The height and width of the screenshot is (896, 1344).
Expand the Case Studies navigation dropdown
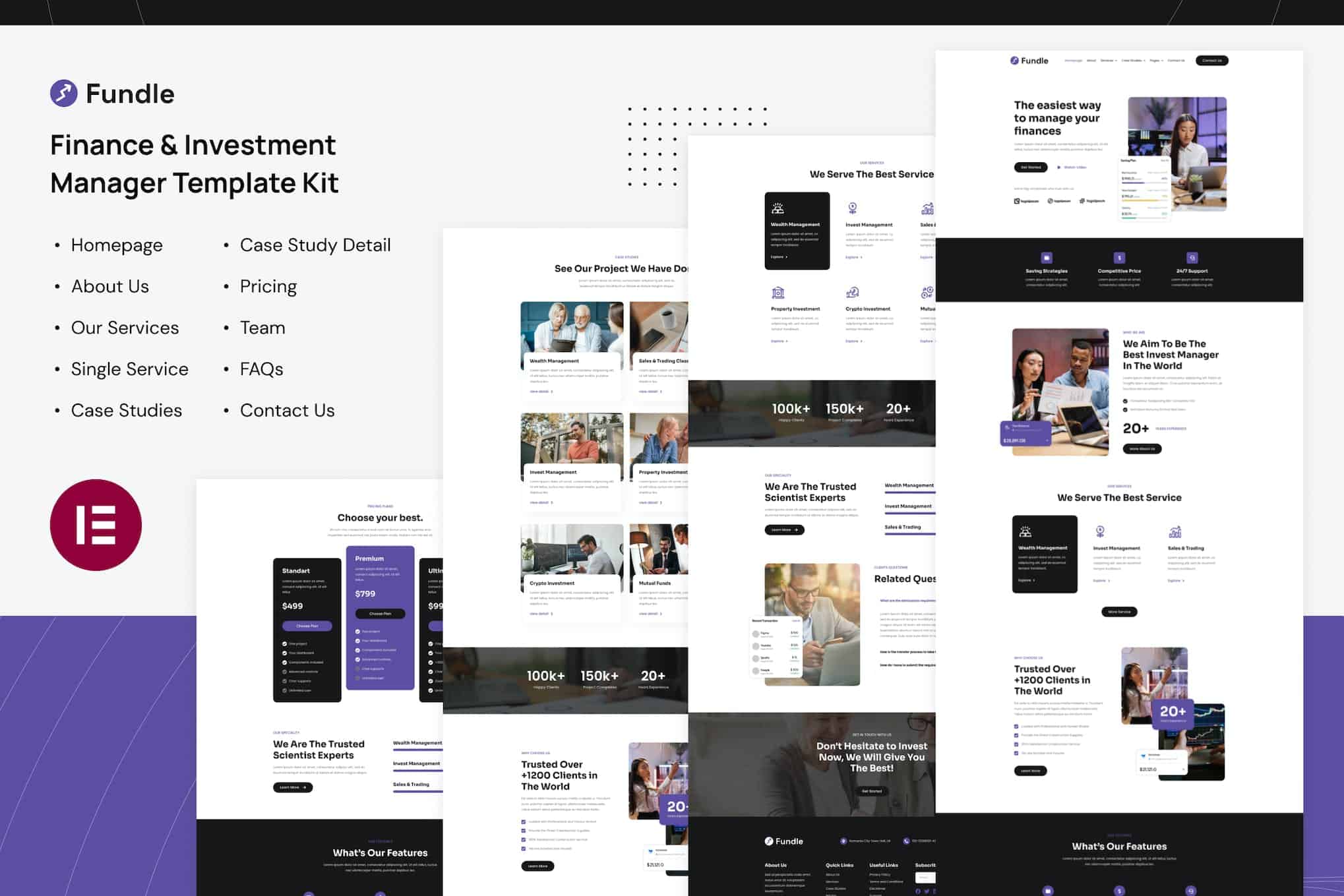click(1132, 60)
